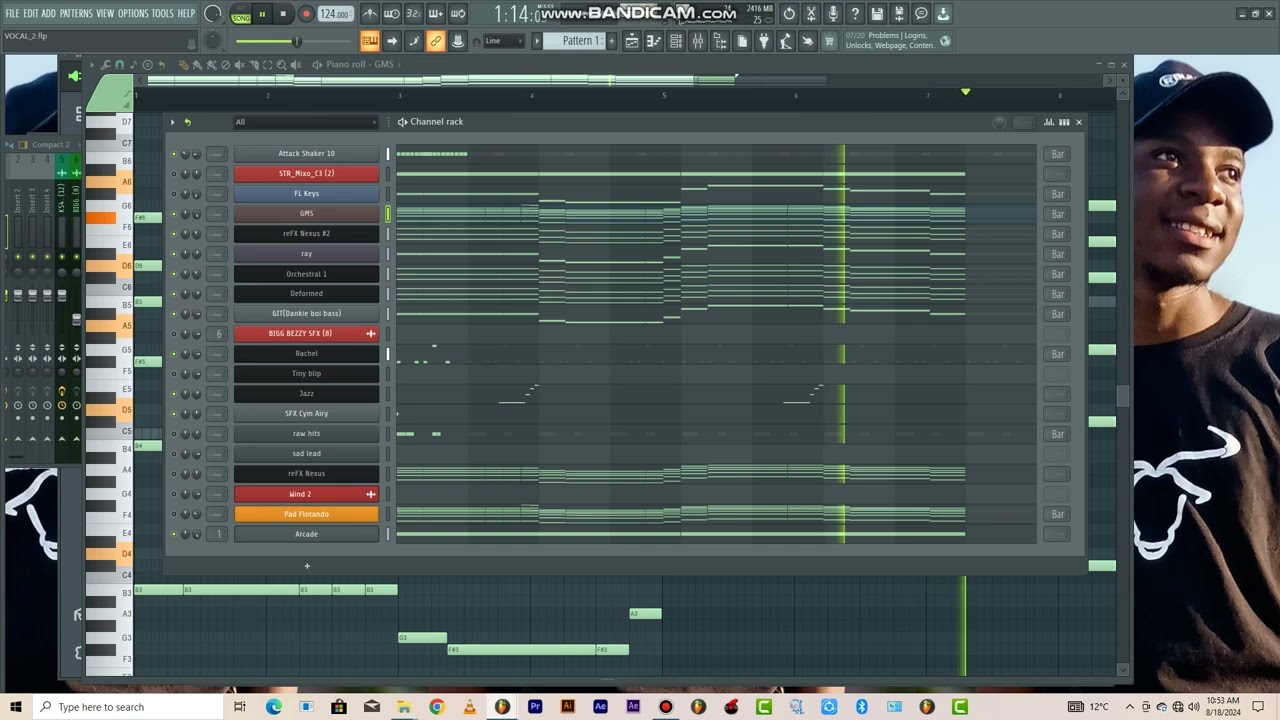
Task: Open channel rack All filter dropdown
Action: pos(306,122)
